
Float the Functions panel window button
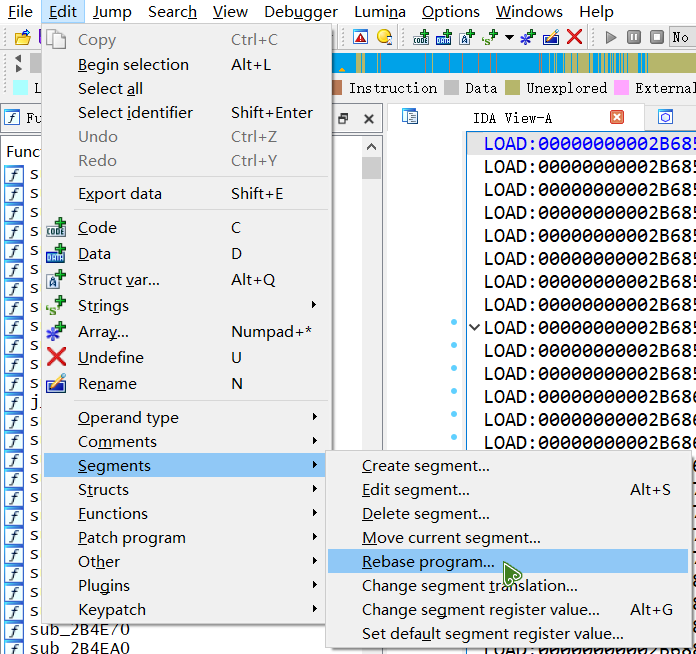pos(343,119)
